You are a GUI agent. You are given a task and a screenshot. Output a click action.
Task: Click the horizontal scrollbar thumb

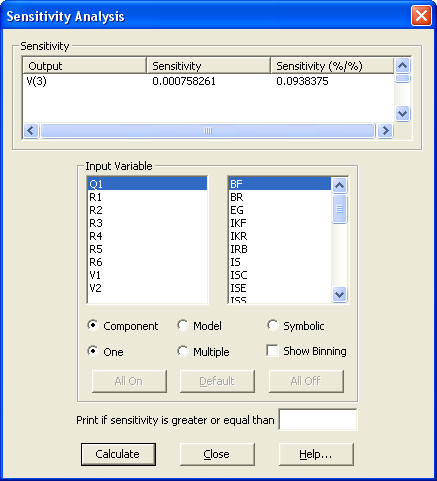coord(208,130)
